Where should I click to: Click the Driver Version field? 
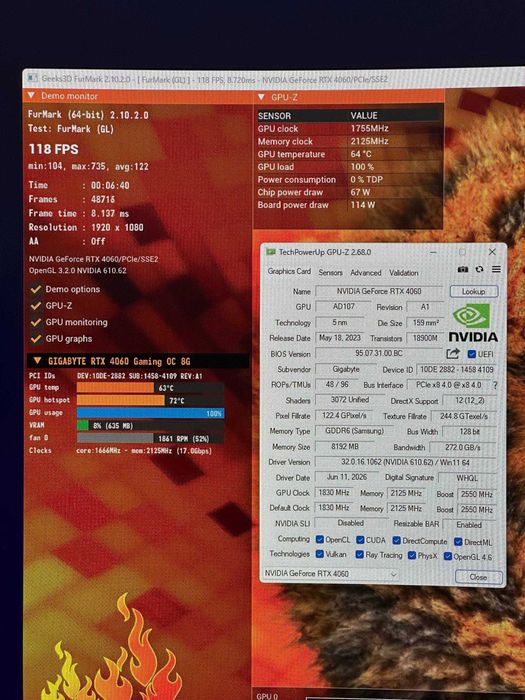pos(405,462)
